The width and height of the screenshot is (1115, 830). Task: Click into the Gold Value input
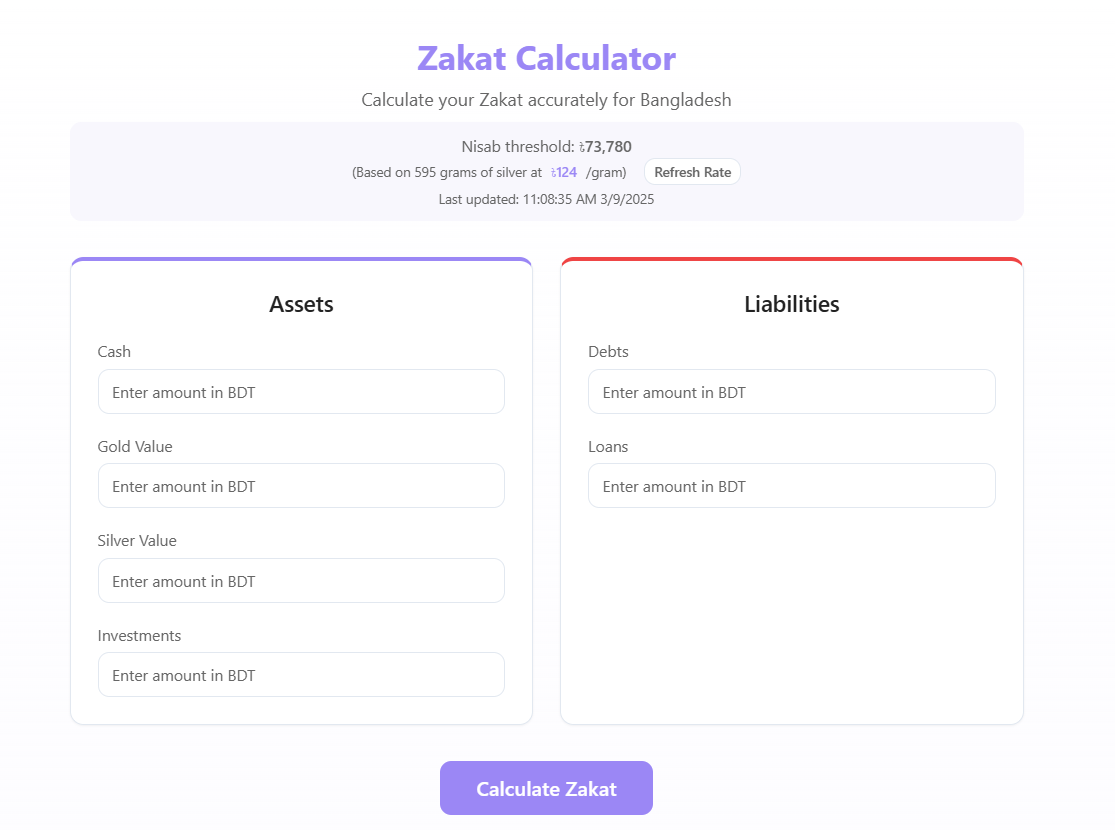[301, 486]
